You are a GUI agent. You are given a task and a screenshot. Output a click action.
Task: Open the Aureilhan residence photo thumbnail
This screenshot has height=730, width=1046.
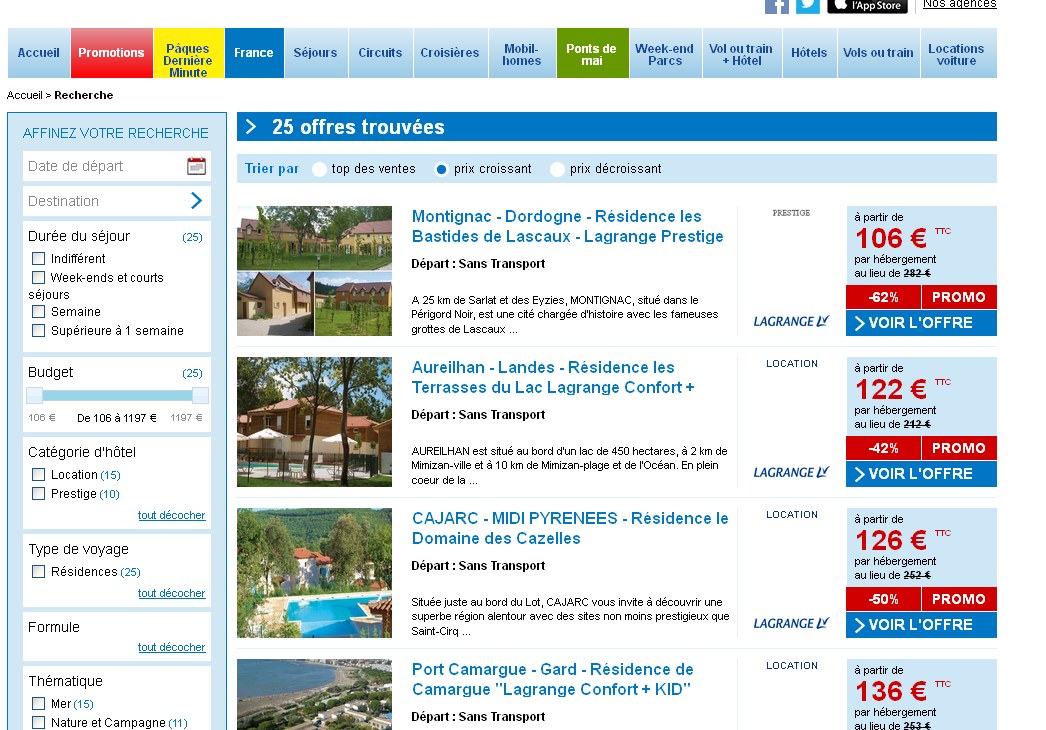pyautogui.click(x=314, y=422)
